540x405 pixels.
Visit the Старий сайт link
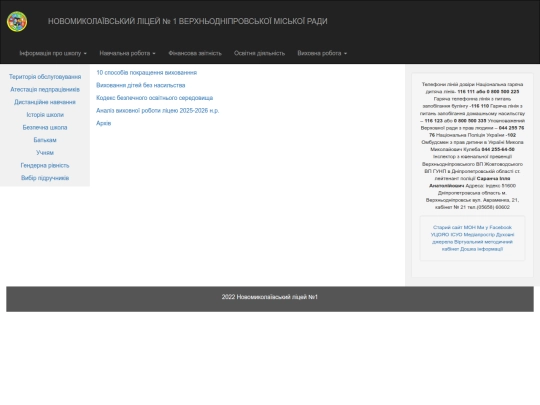coord(448,227)
